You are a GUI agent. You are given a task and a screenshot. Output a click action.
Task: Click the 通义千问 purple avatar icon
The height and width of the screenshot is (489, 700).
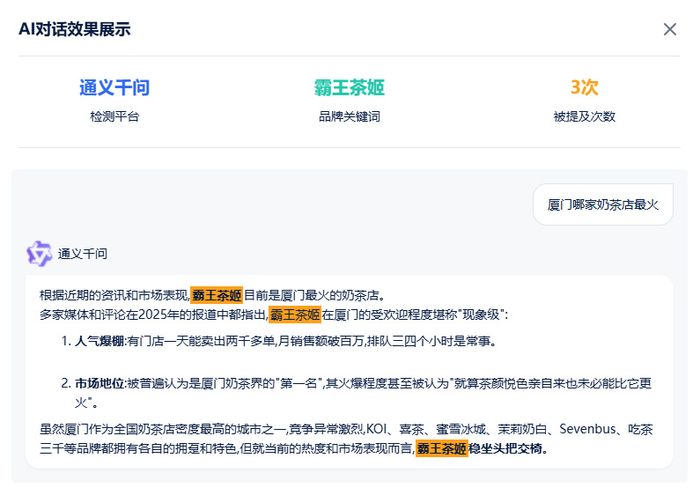[39, 253]
